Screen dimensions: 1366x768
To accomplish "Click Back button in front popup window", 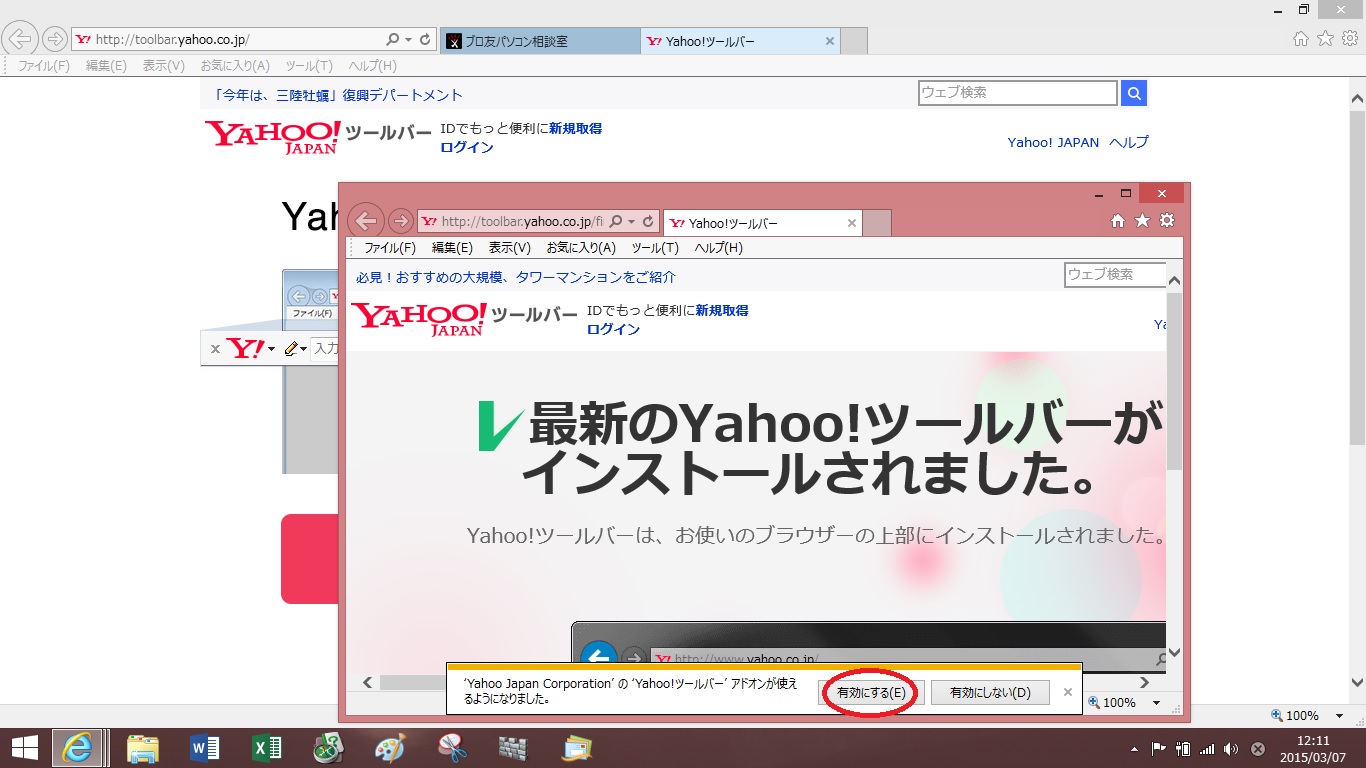I will click(367, 220).
